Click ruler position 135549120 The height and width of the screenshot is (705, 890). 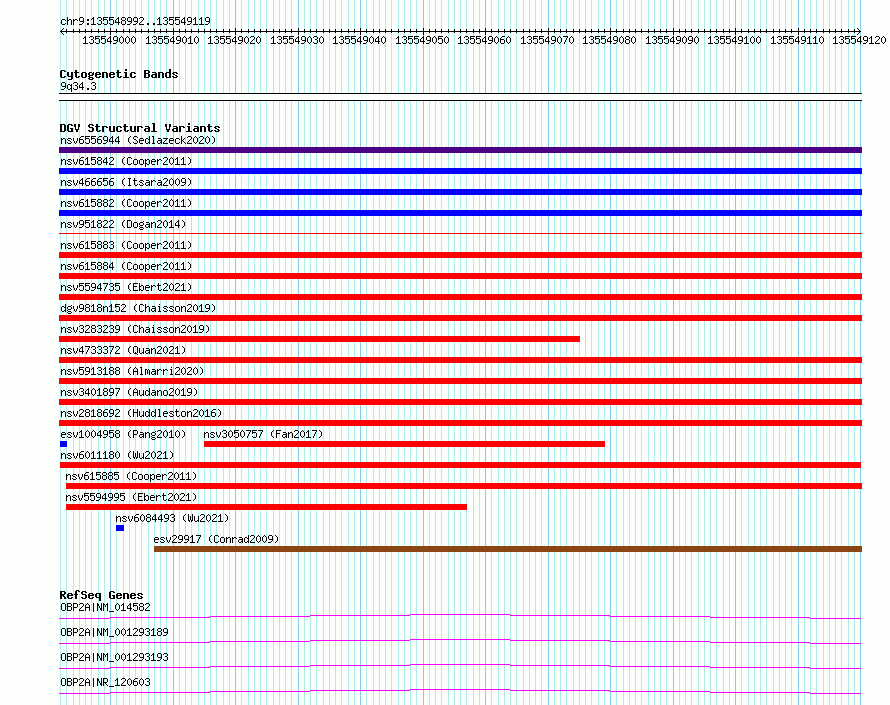point(859,40)
